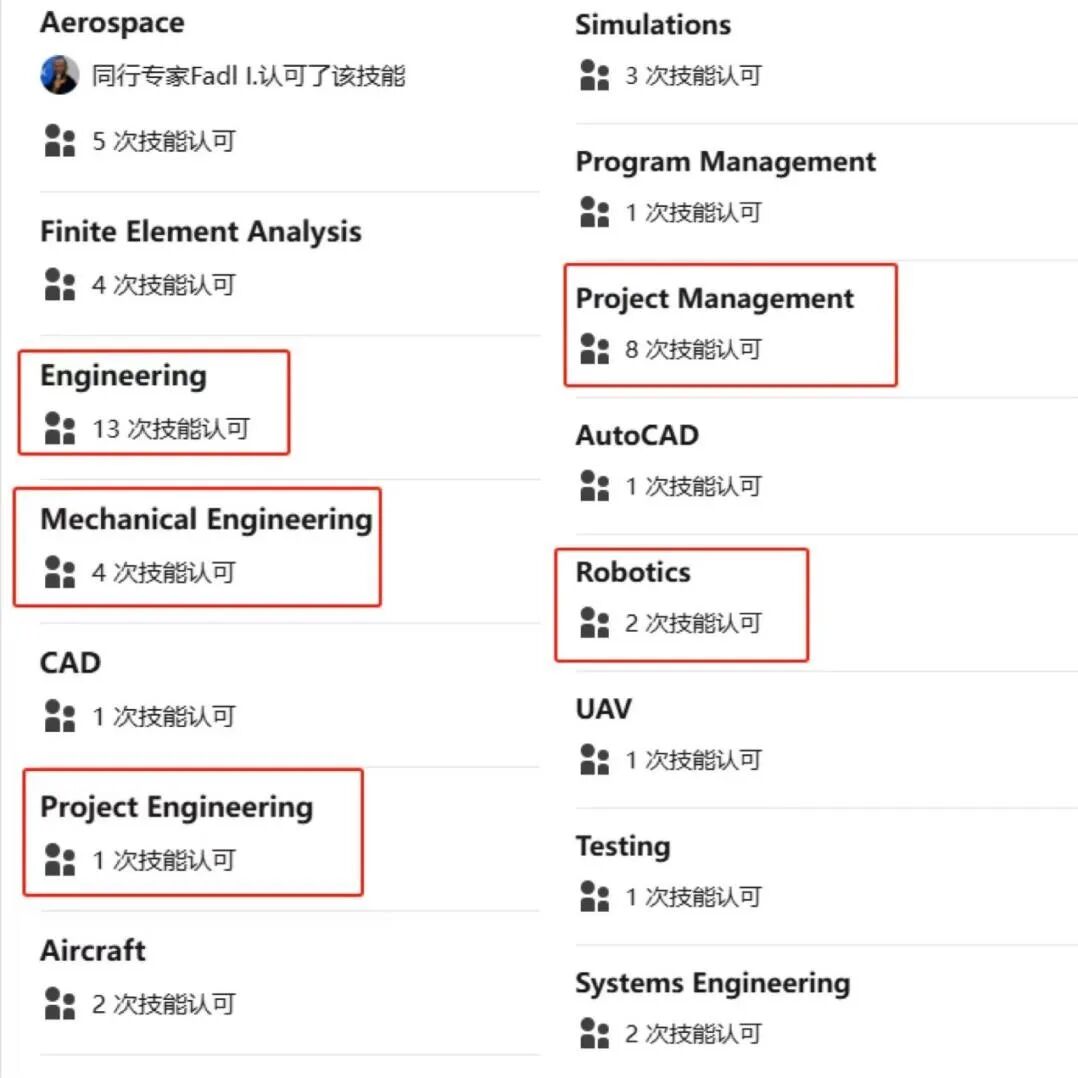Open the Aerospace skill title
Viewport: 1078px width, 1078px height.
pyautogui.click(x=112, y=23)
